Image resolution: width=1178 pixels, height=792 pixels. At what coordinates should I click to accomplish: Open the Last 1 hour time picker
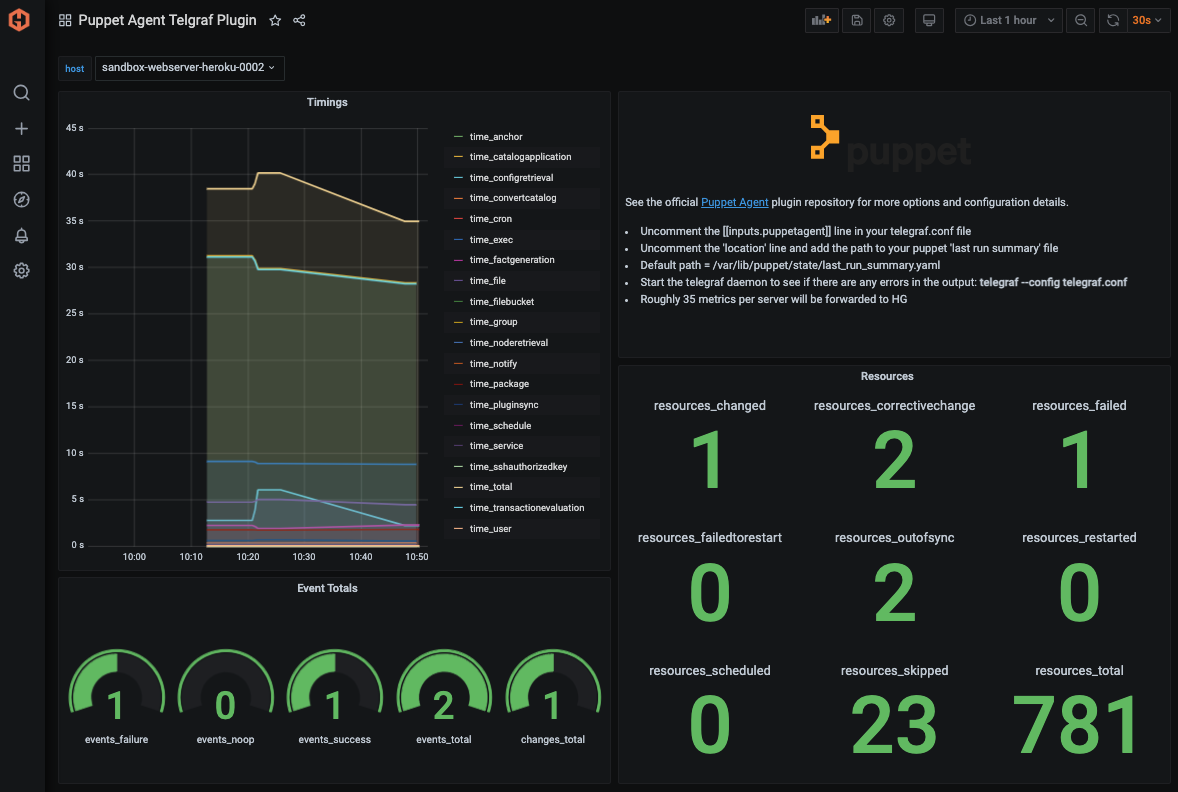click(x=1008, y=20)
